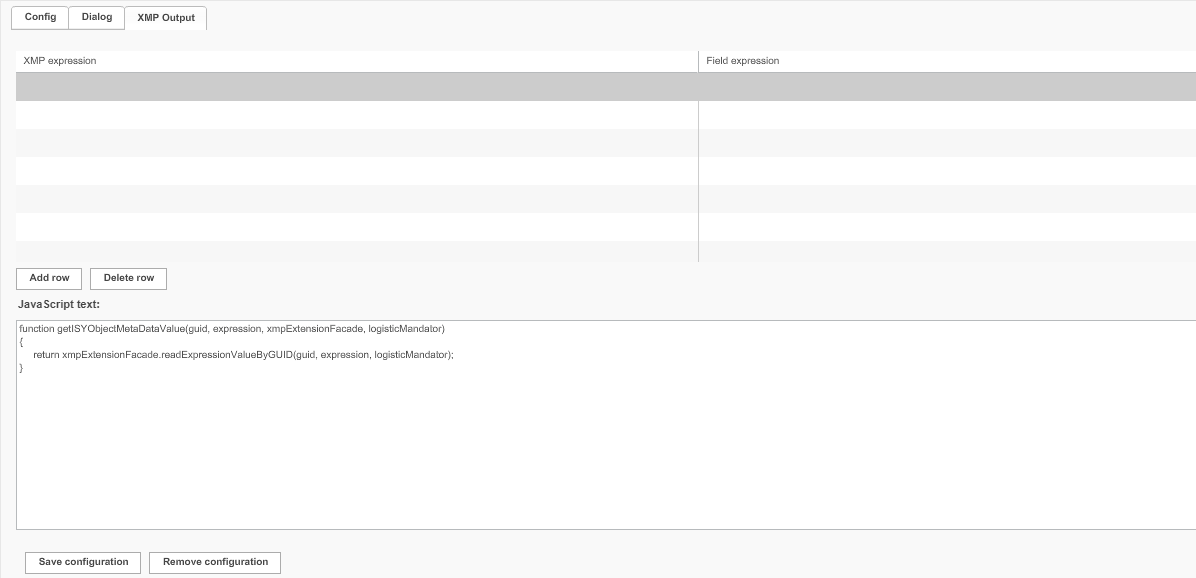Click the Add row button
Viewport: 1196px width, 578px height.
pyautogui.click(x=48, y=278)
